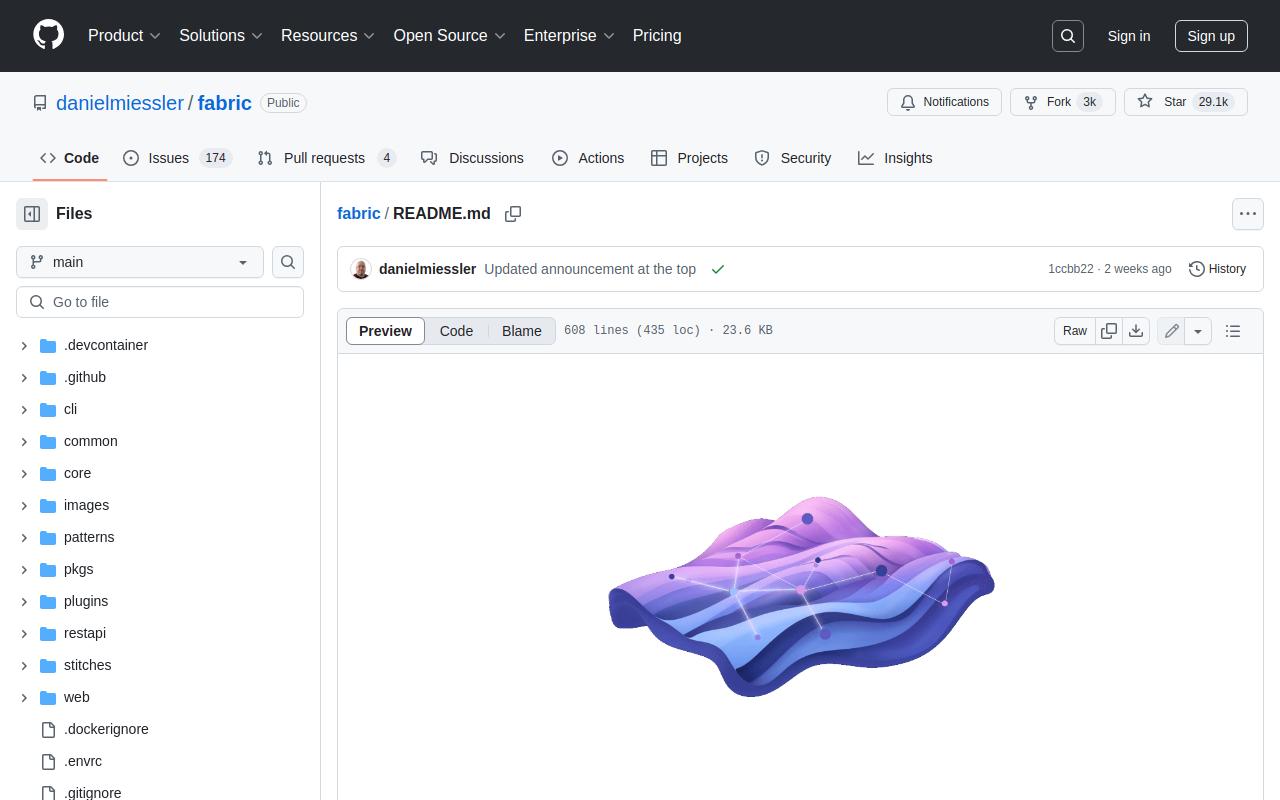Open the main branch dropdown
Image resolution: width=1280 pixels, height=800 pixels.
(140, 262)
